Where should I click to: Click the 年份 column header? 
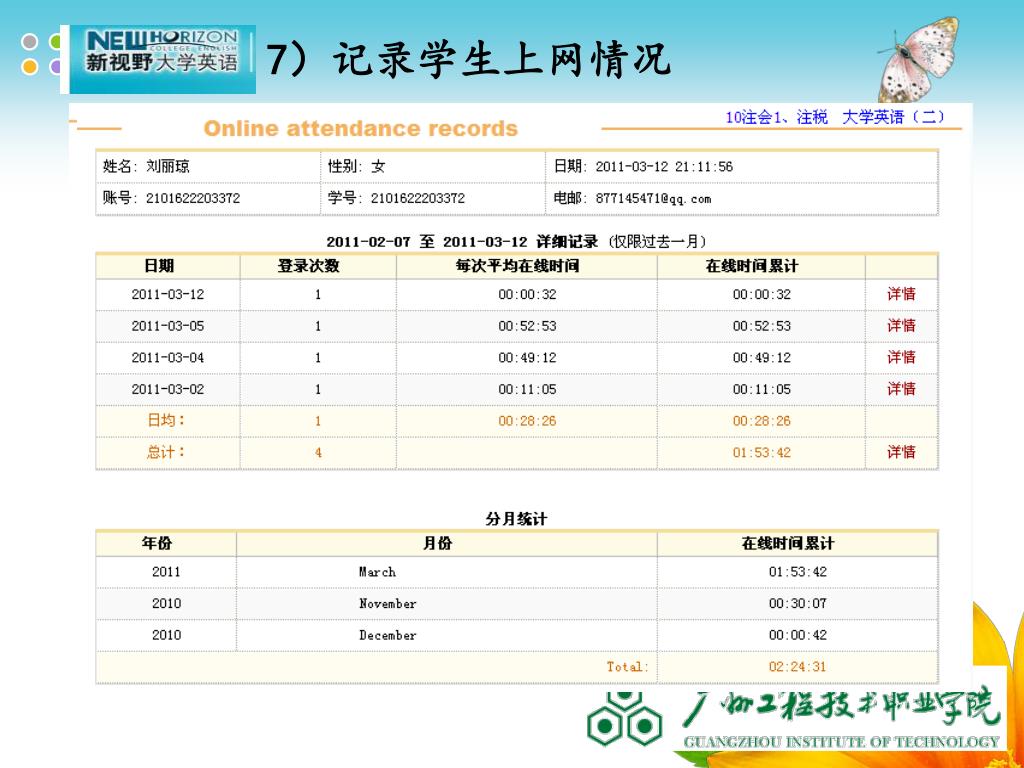point(157,543)
